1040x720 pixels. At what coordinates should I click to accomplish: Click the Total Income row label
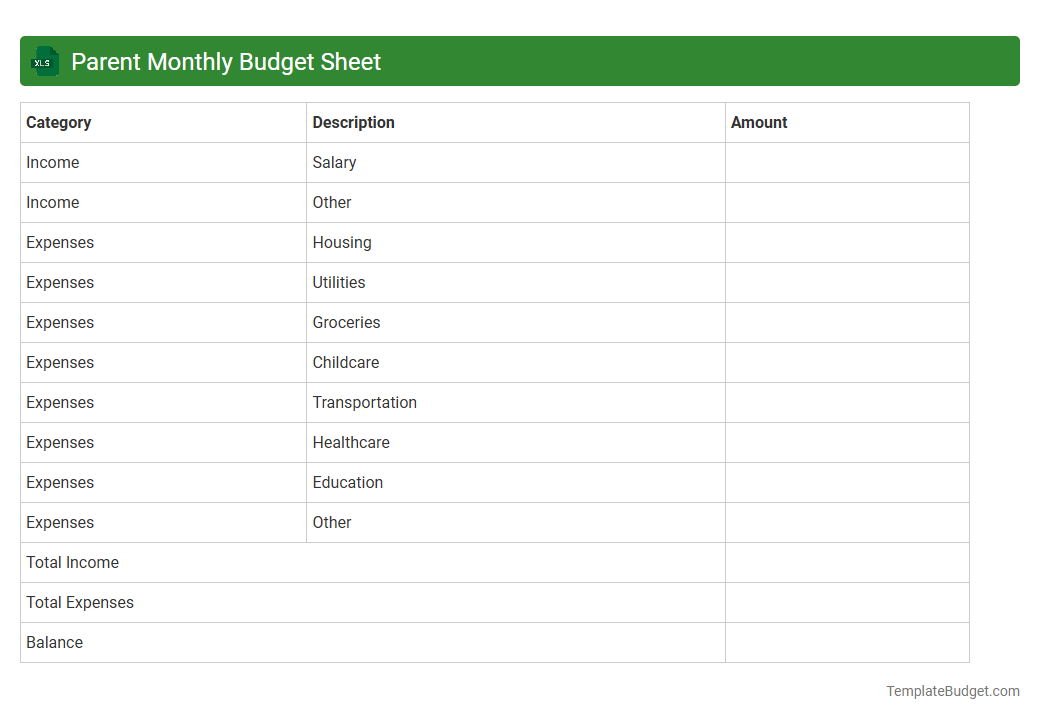point(72,562)
